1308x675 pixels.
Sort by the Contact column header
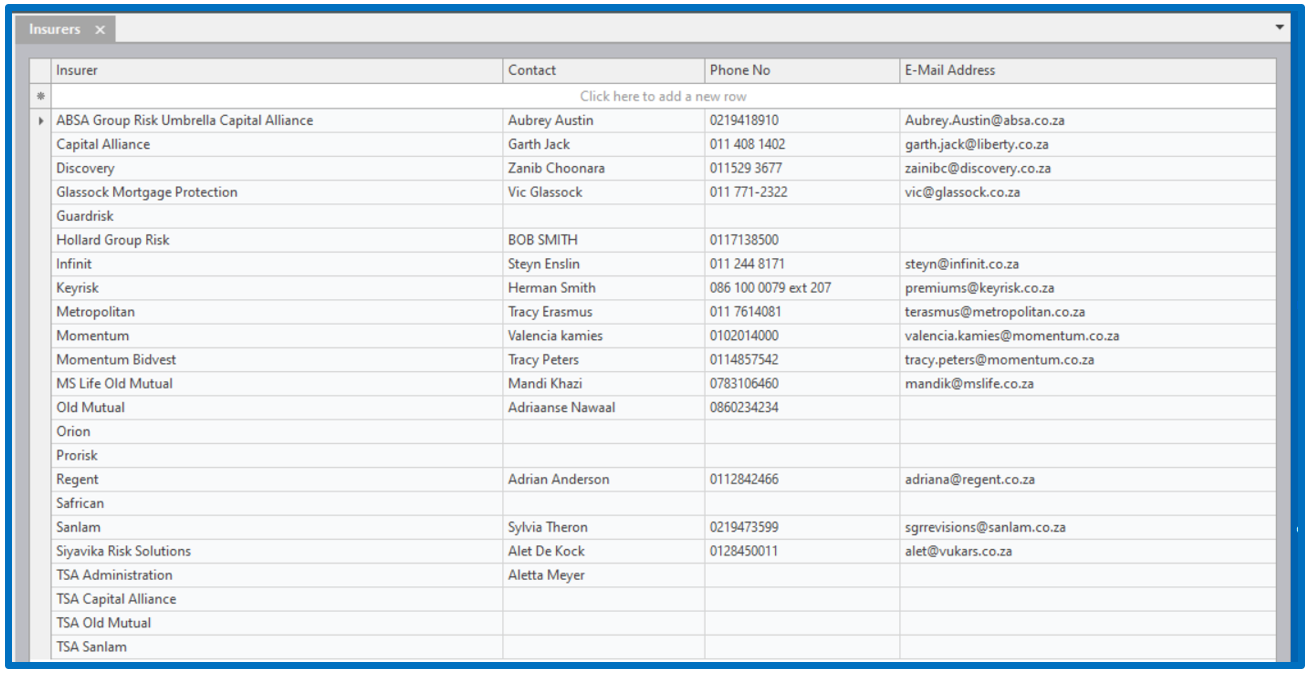(x=604, y=70)
